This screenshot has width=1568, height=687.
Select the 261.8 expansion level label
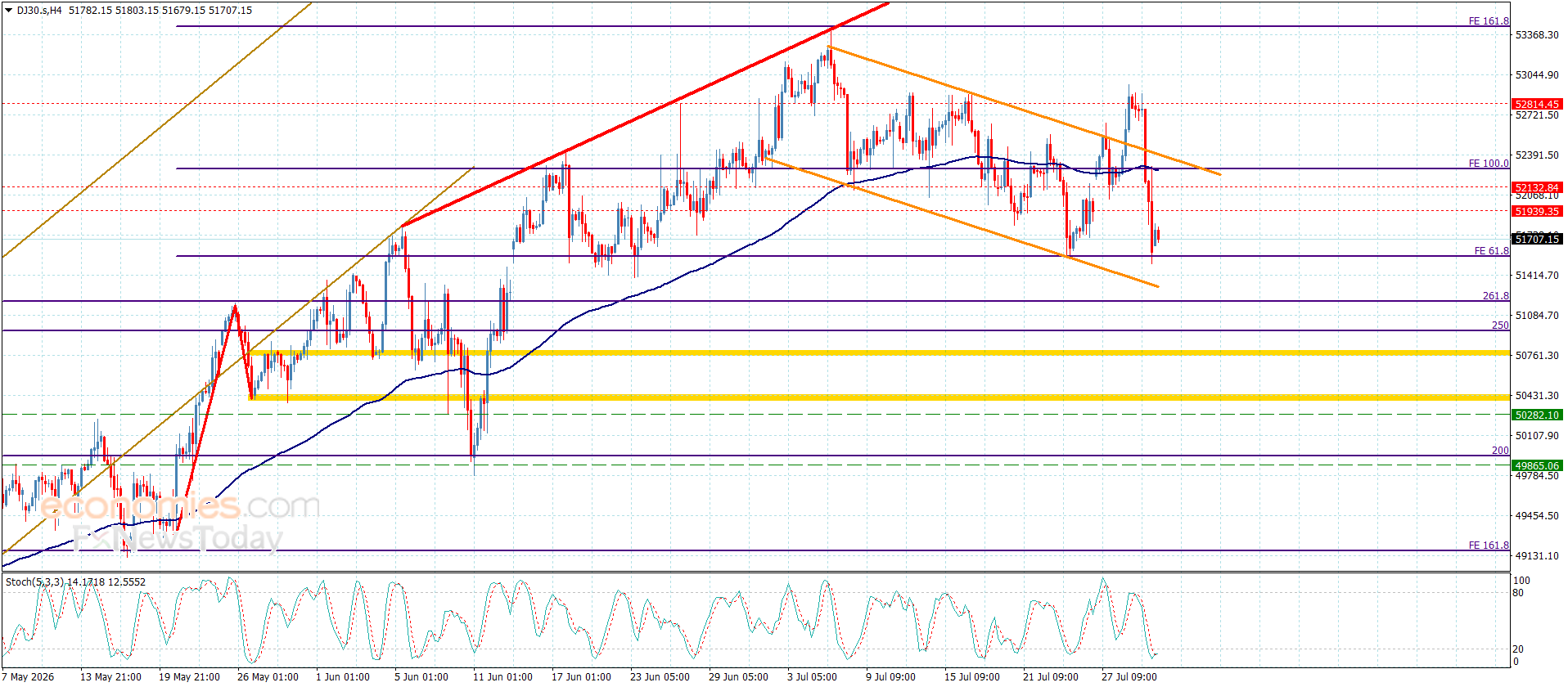[x=1496, y=296]
